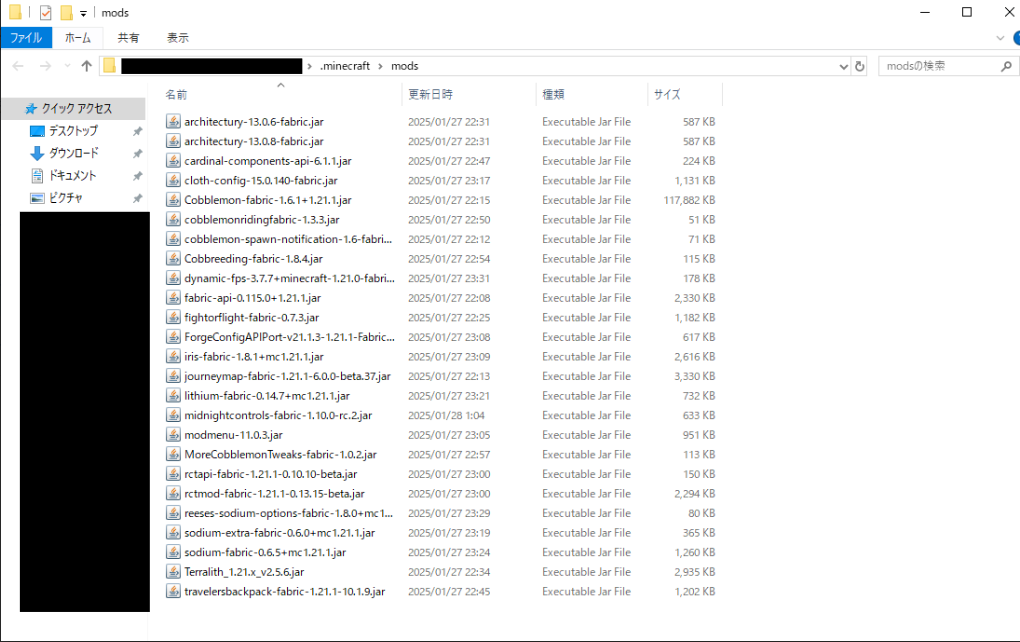Image resolution: width=1020 pixels, height=642 pixels.
Task: Select ForgeConfigAPIPort-v21.1.3-1.21.1-Fabric... file name
Action: [x=289, y=337]
